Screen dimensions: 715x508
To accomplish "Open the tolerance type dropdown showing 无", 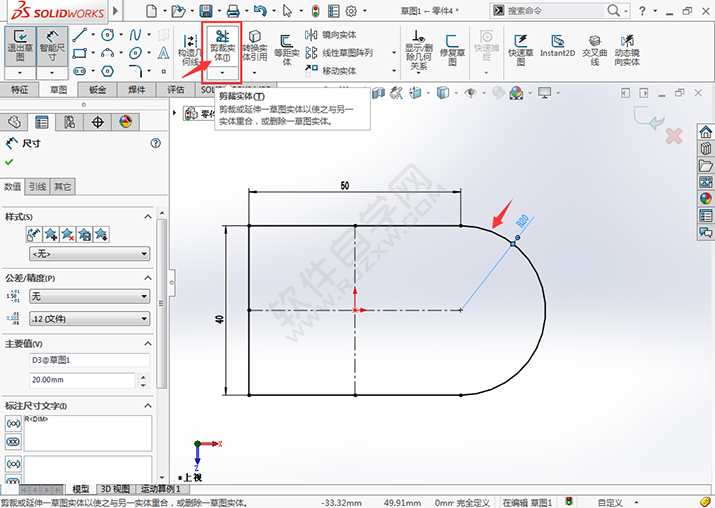I will pos(89,297).
